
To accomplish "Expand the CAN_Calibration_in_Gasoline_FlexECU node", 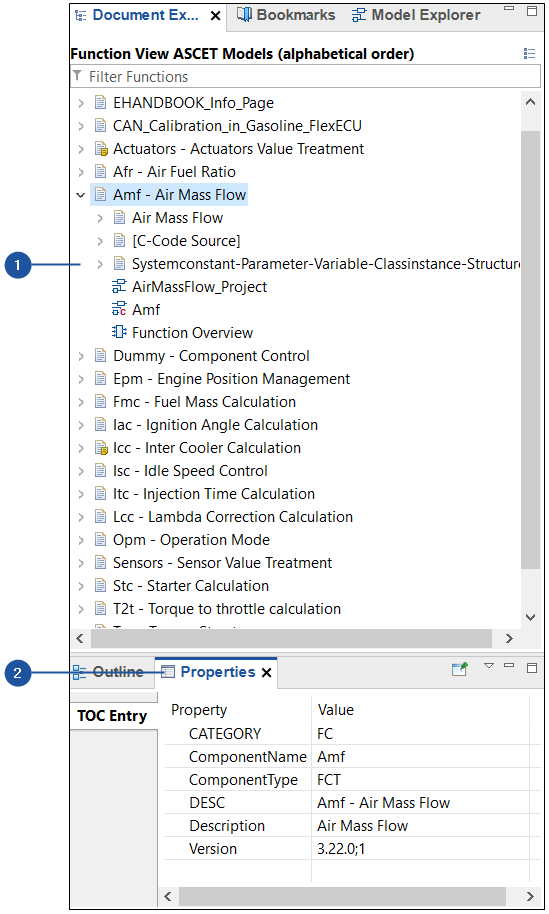I will click(81, 126).
